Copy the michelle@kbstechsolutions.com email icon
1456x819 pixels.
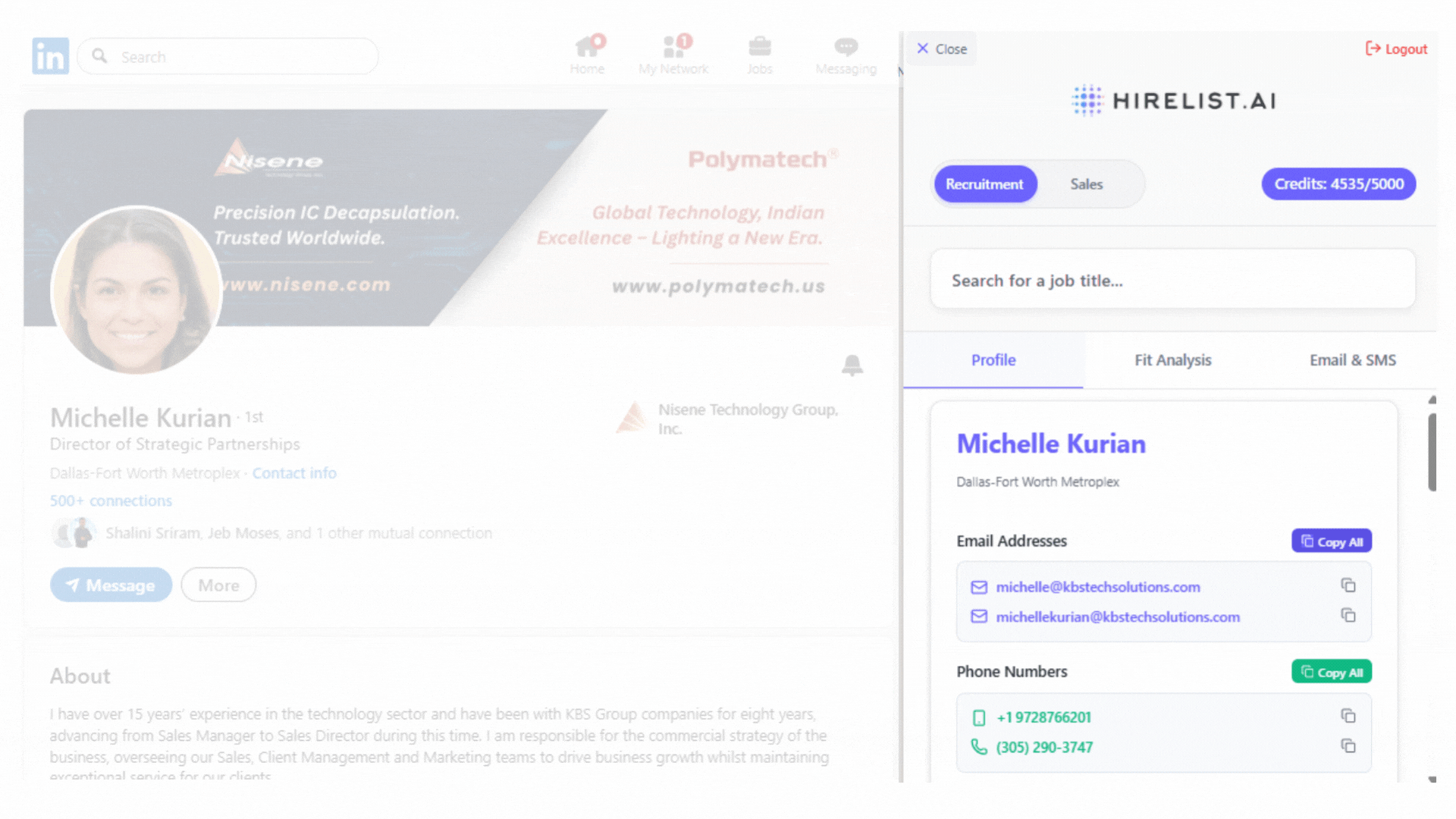click(x=1348, y=585)
